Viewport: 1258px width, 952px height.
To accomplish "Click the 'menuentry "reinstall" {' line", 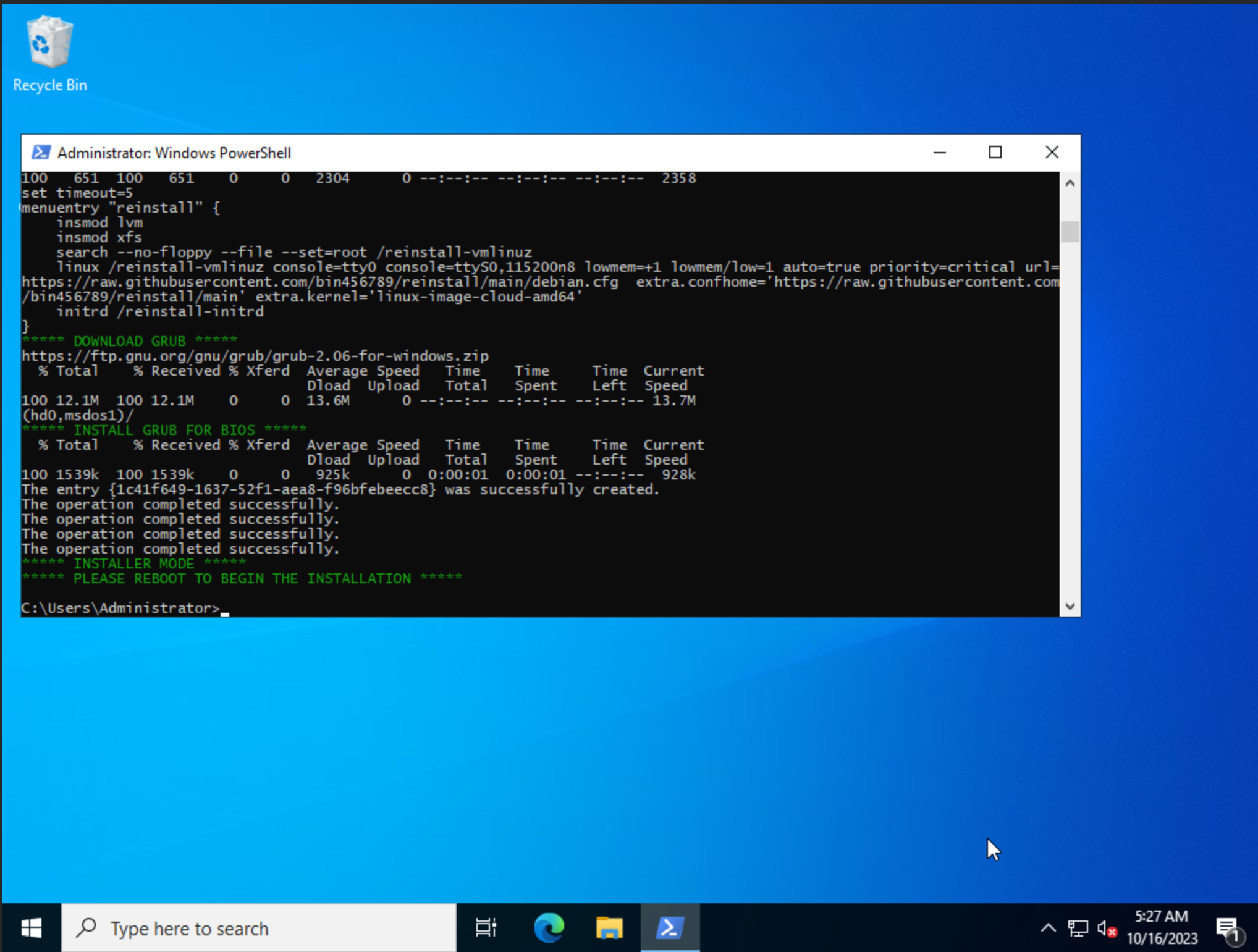I will point(120,208).
